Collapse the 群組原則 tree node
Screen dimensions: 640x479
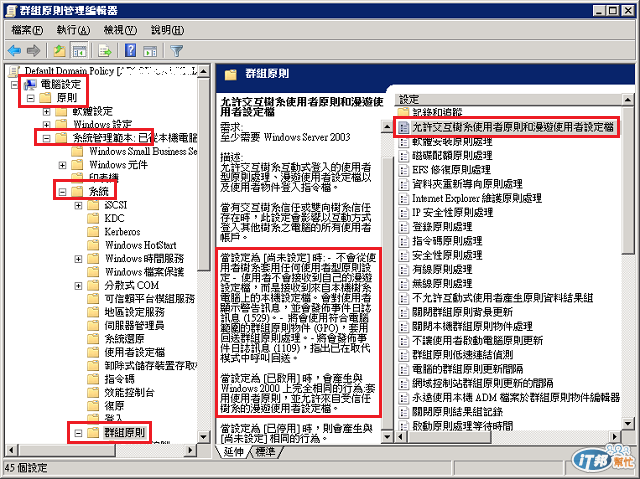pos(78,433)
